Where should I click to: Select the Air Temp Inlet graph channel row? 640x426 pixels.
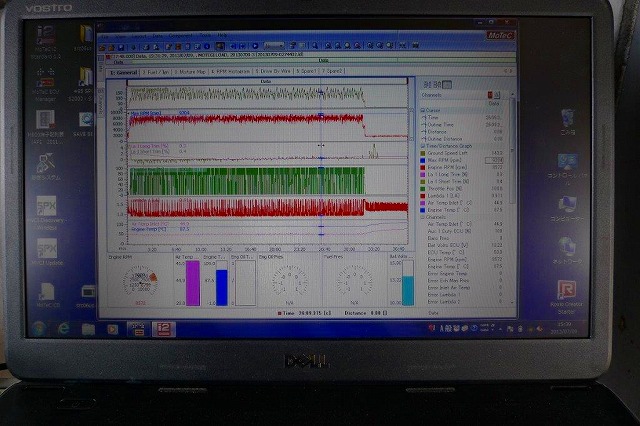tap(464, 203)
